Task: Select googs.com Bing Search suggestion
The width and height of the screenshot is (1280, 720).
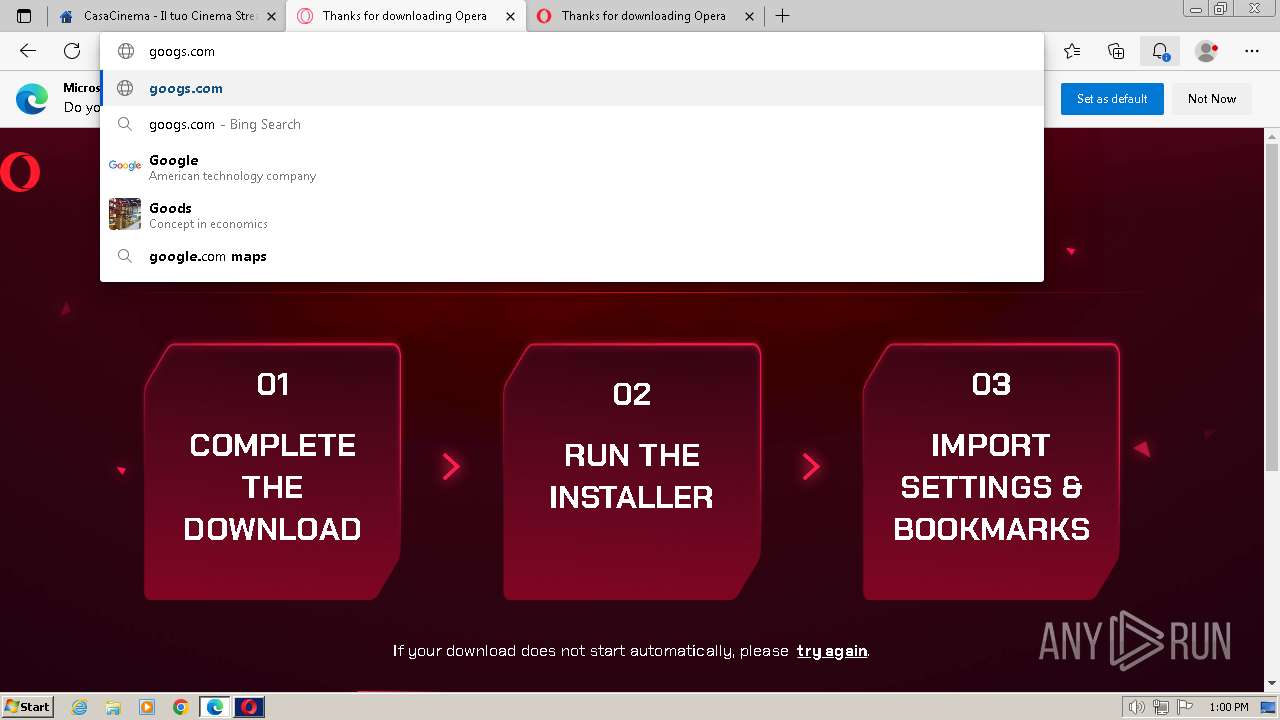Action: click(572, 124)
